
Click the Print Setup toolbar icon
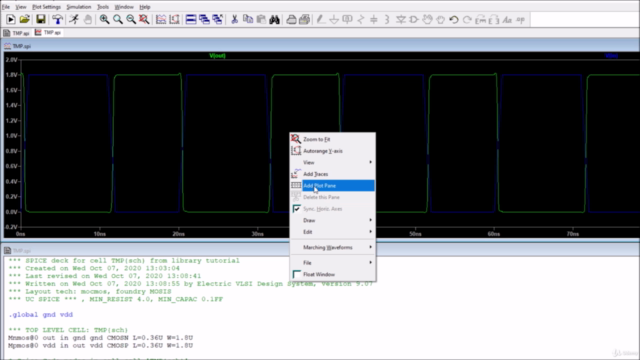pos(291,19)
